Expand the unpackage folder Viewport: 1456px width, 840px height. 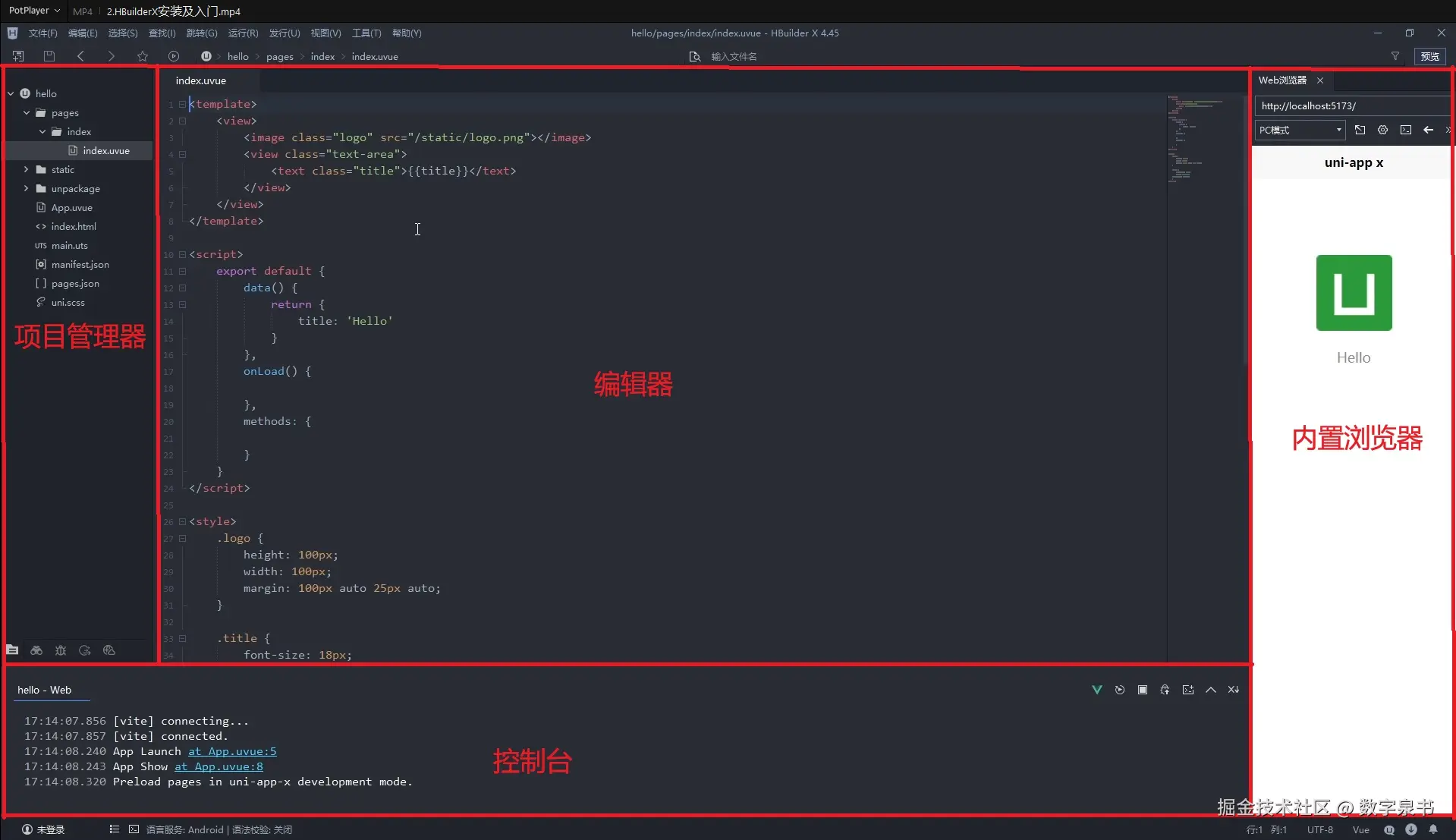tap(27, 188)
